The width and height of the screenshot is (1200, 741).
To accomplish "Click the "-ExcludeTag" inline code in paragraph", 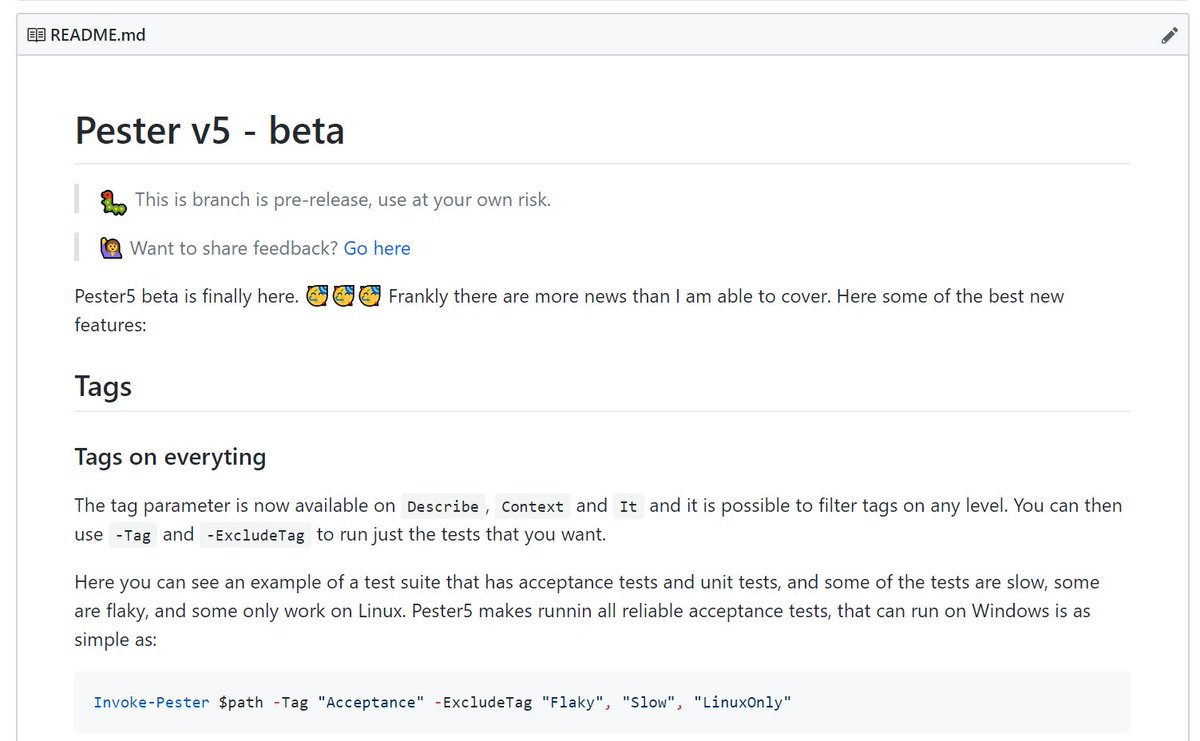I will (255, 535).
